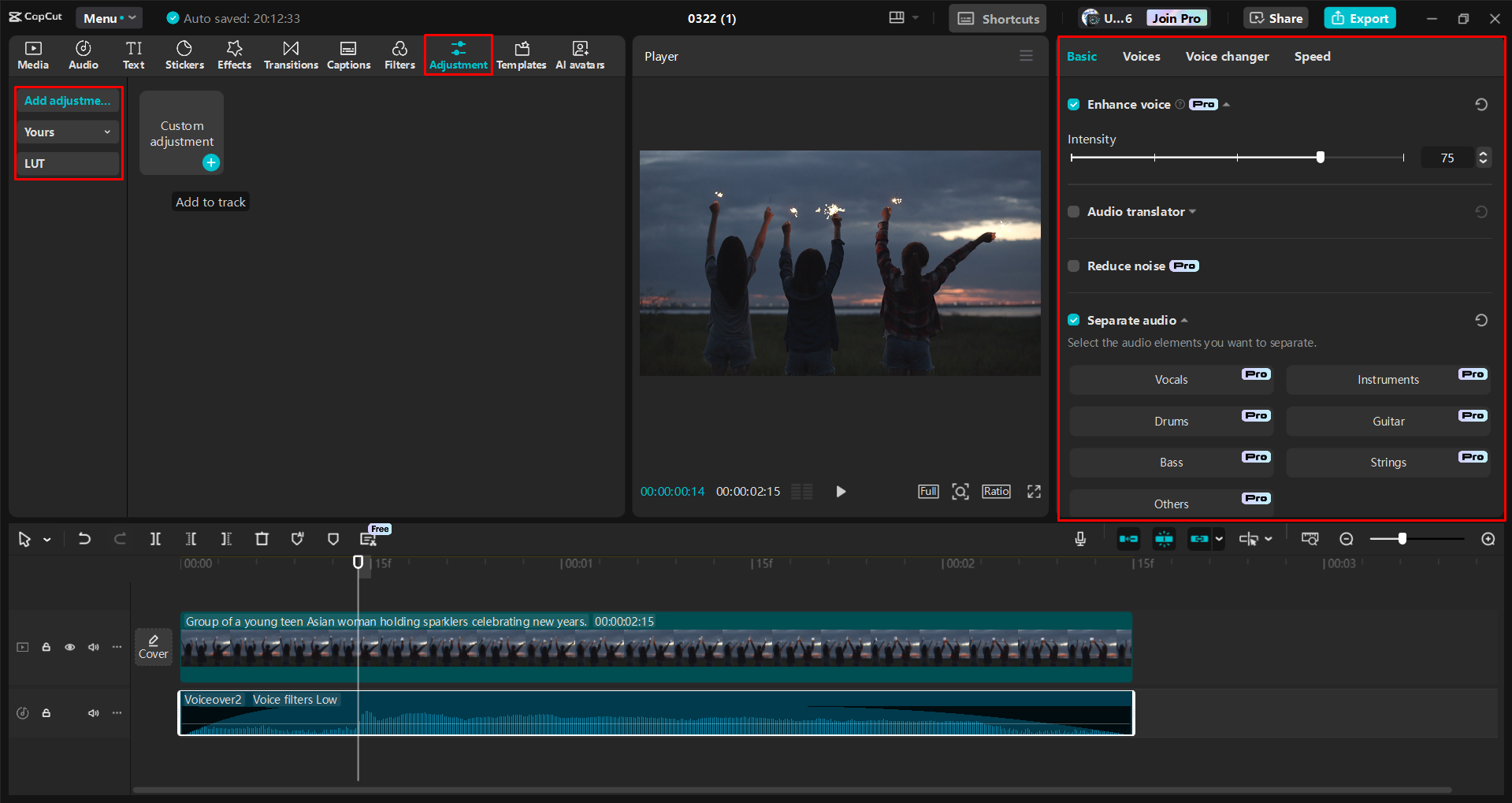
Task: Click the record voiceover microphone icon
Action: [x=1080, y=539]
